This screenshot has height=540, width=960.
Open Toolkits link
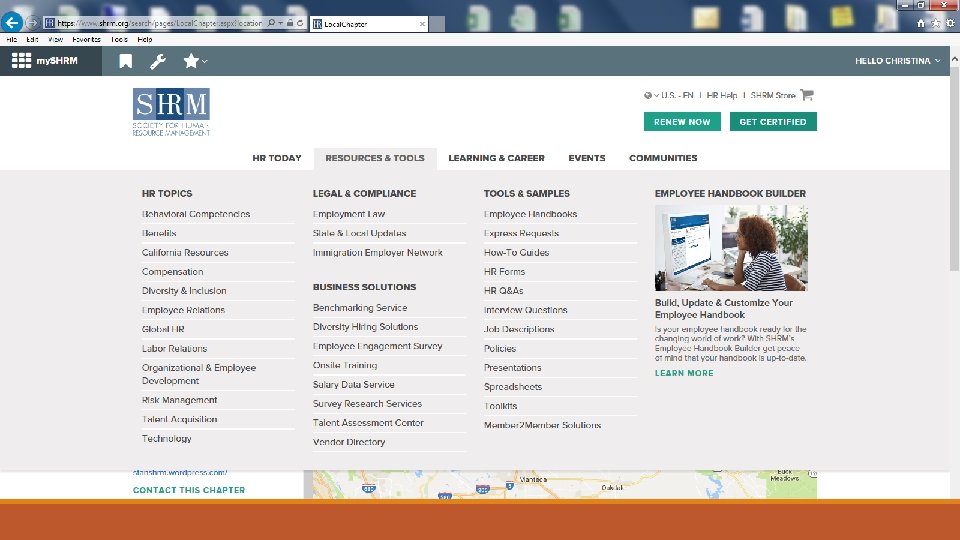(500, 406)
